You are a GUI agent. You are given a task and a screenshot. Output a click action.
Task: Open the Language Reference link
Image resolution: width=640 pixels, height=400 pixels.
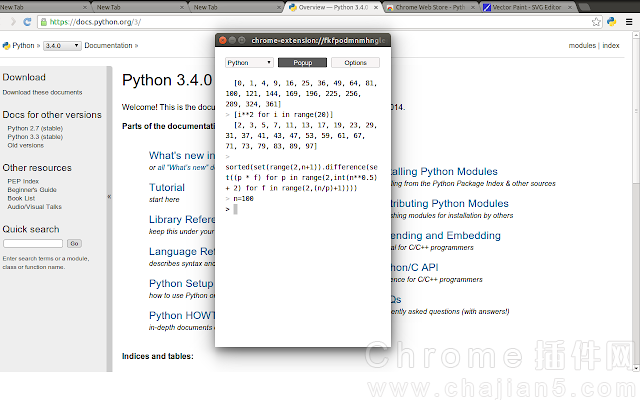click(182, 251)
